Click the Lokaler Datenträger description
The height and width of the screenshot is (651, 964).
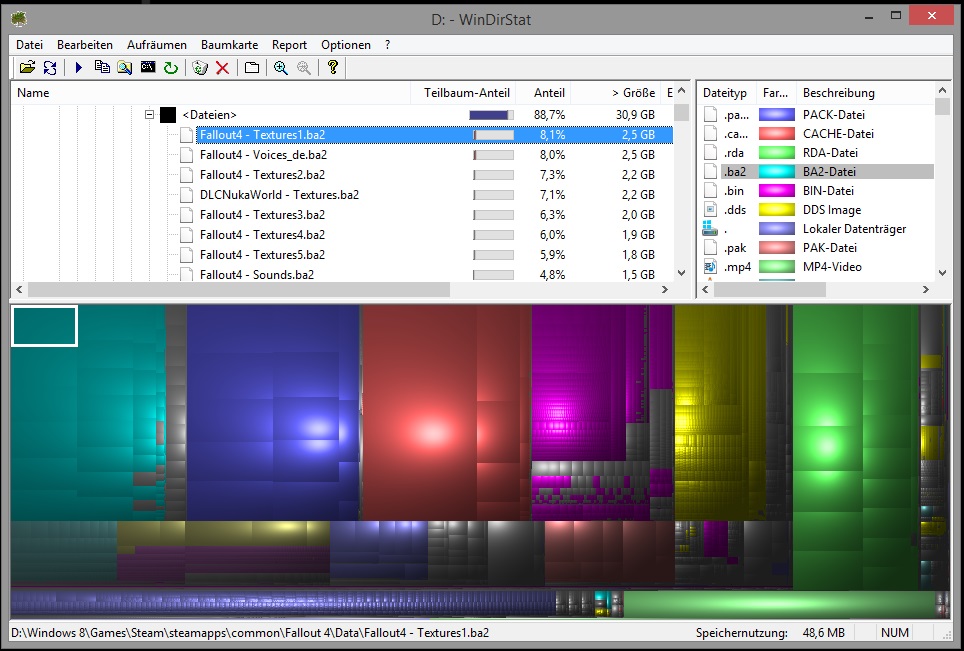coord(854,229)
